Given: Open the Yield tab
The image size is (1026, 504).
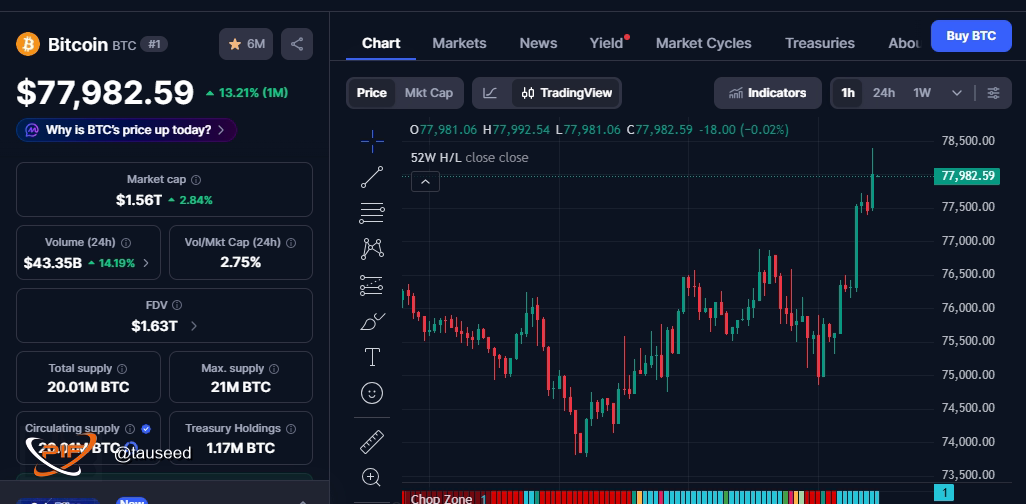Looking at the screenshot, I should [607, 43].
